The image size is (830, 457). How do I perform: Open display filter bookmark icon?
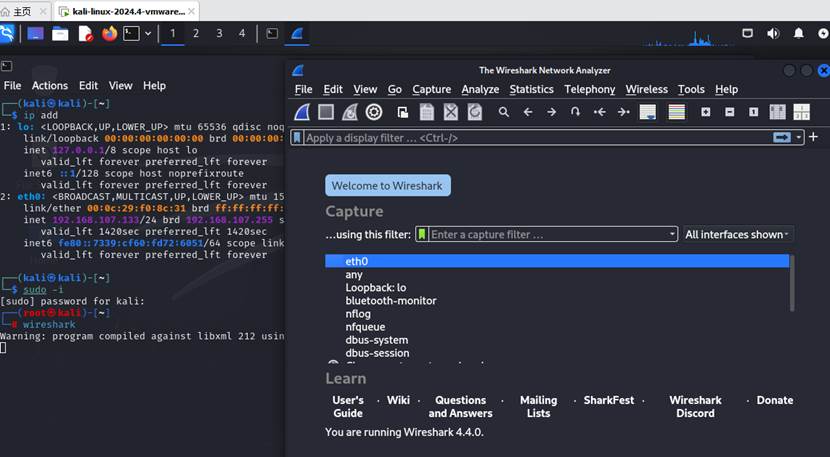[297, 138]
